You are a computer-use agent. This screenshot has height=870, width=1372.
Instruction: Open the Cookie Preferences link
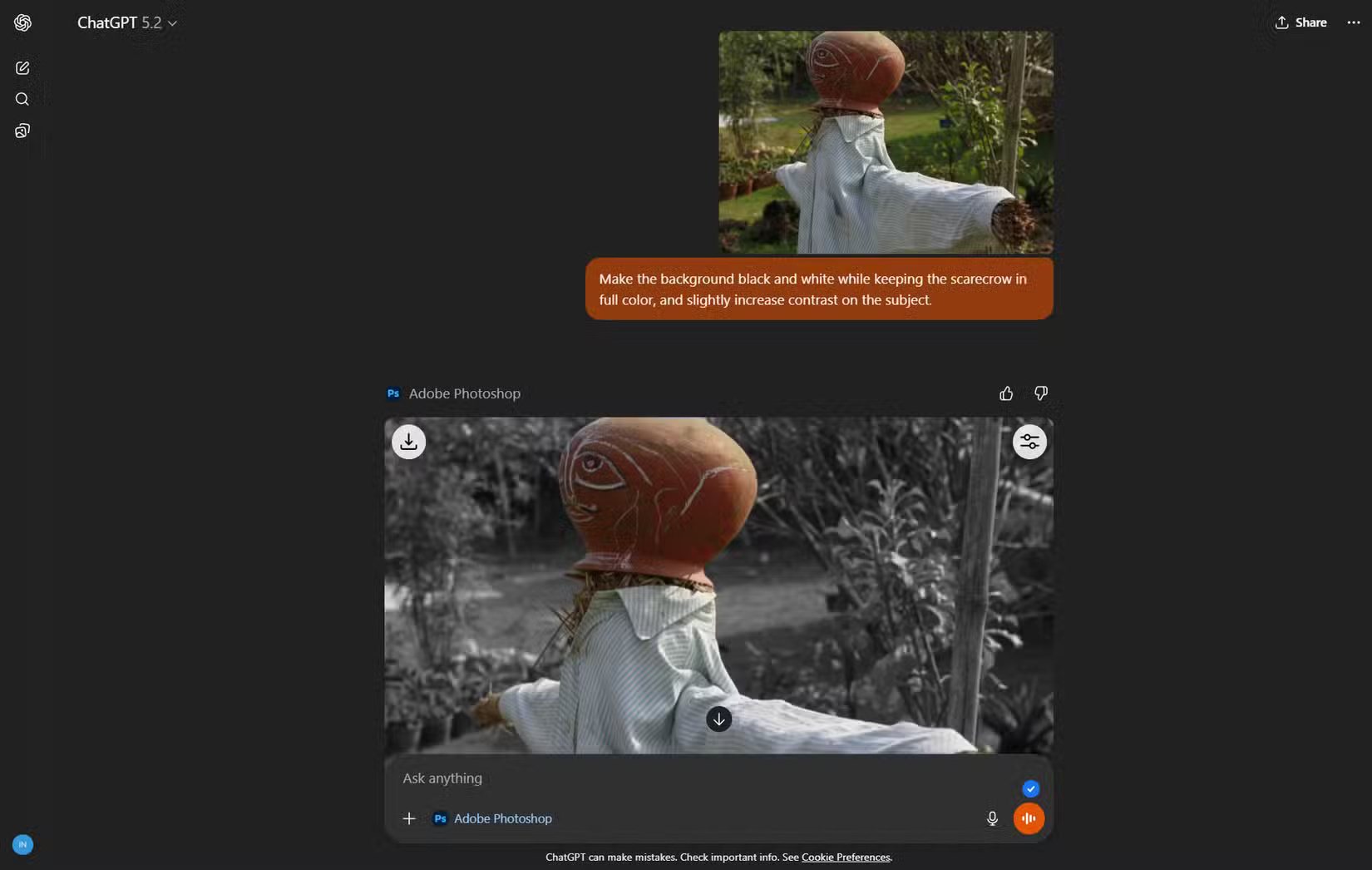[845, 857]
